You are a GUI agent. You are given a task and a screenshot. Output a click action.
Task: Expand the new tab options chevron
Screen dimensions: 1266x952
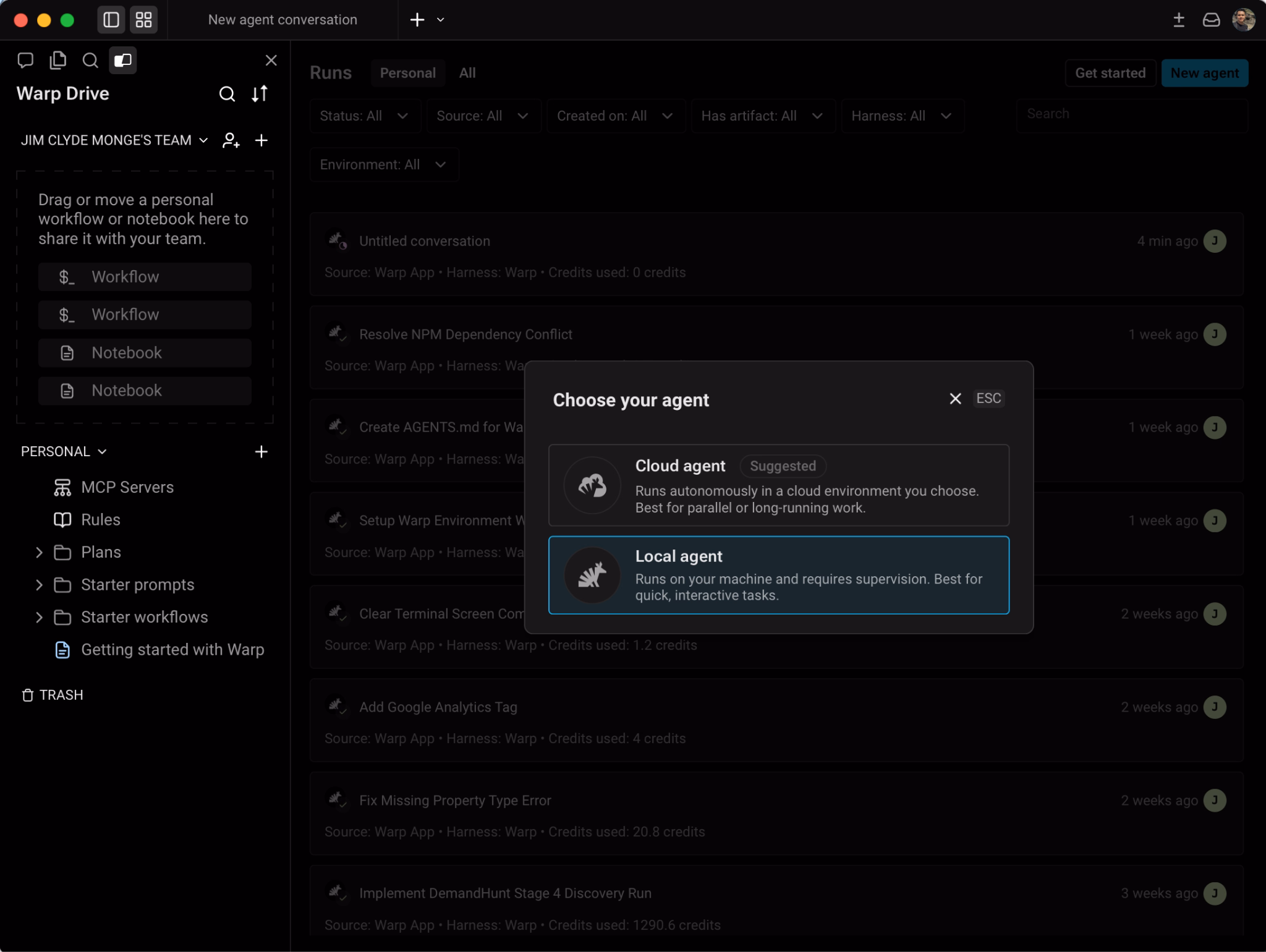coord(441,20)
